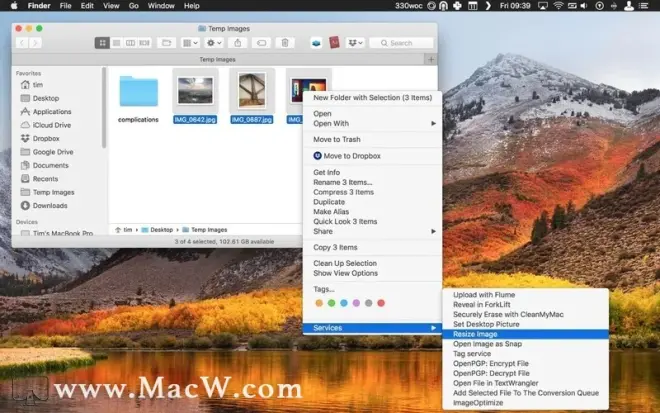
Task: Click the New Folder toolbar icon
Action: 167,43
